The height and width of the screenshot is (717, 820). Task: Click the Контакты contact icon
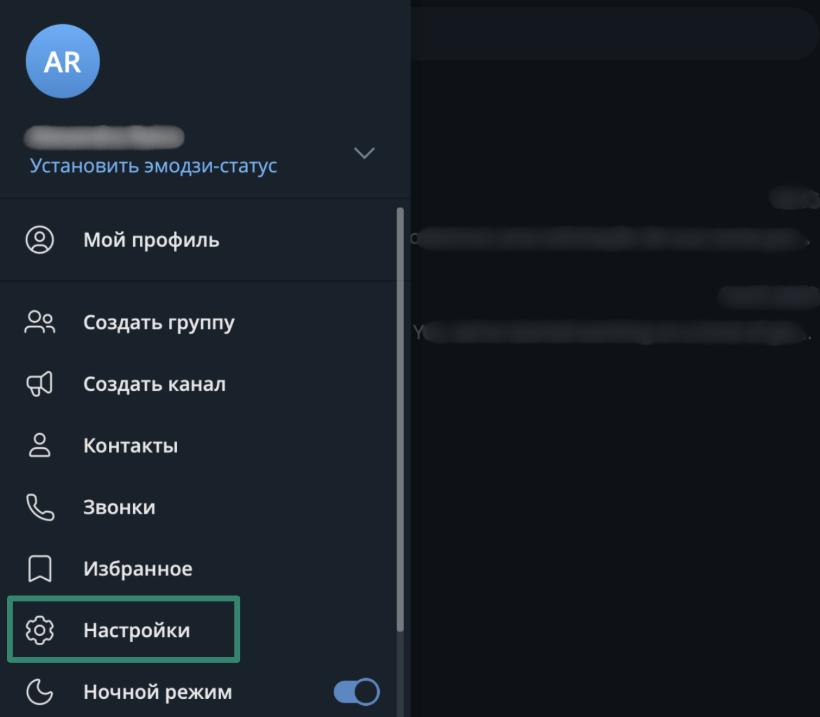(40, 445)
